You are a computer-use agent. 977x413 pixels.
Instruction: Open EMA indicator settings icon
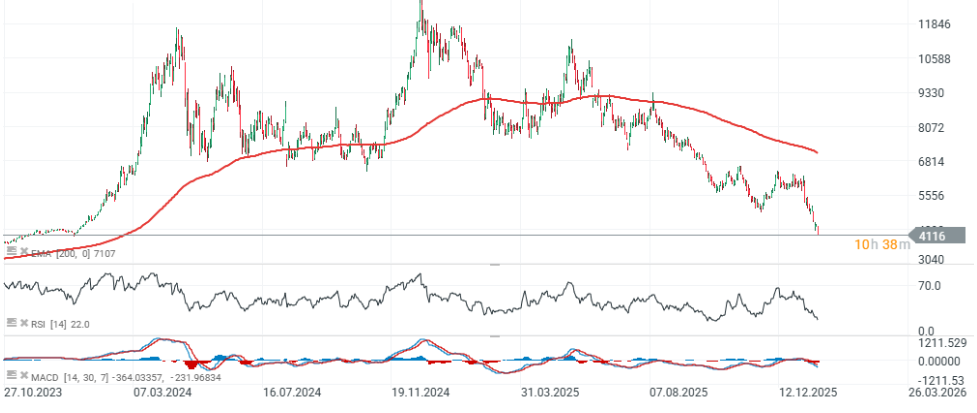11,252
